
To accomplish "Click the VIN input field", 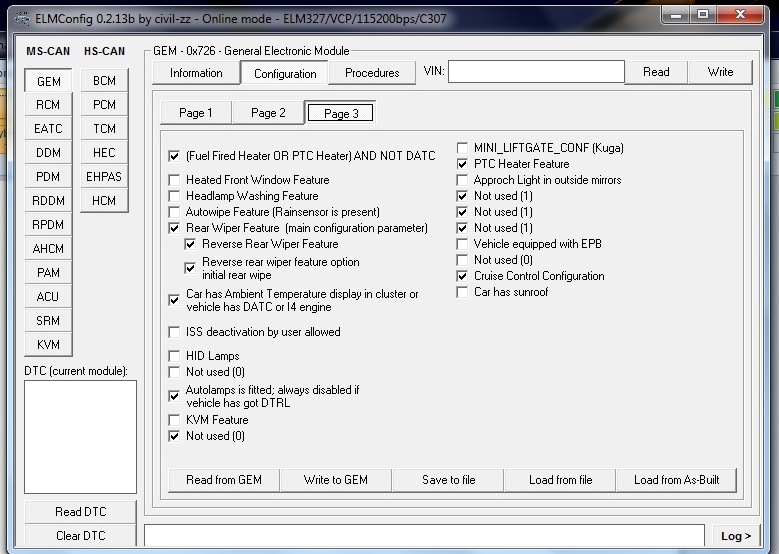I will (536, 72).
